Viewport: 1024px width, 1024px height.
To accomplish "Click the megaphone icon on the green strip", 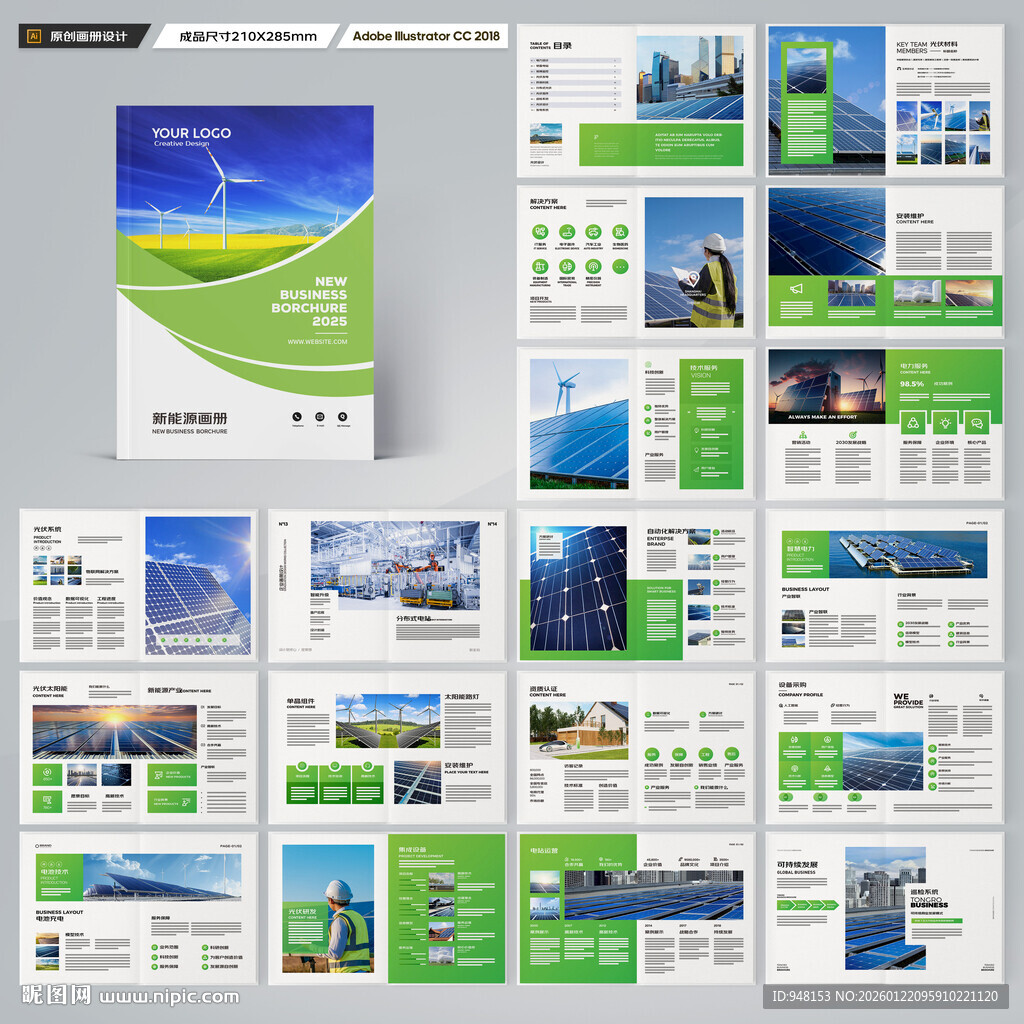I will click(796, 289).
